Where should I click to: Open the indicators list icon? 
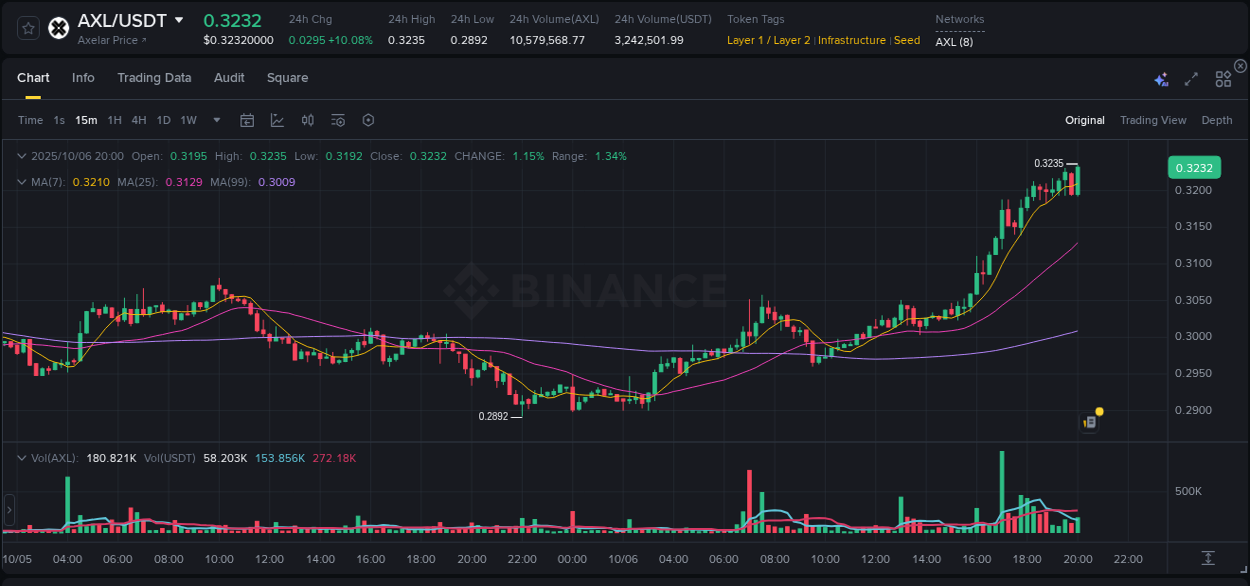tap(337, 120)
